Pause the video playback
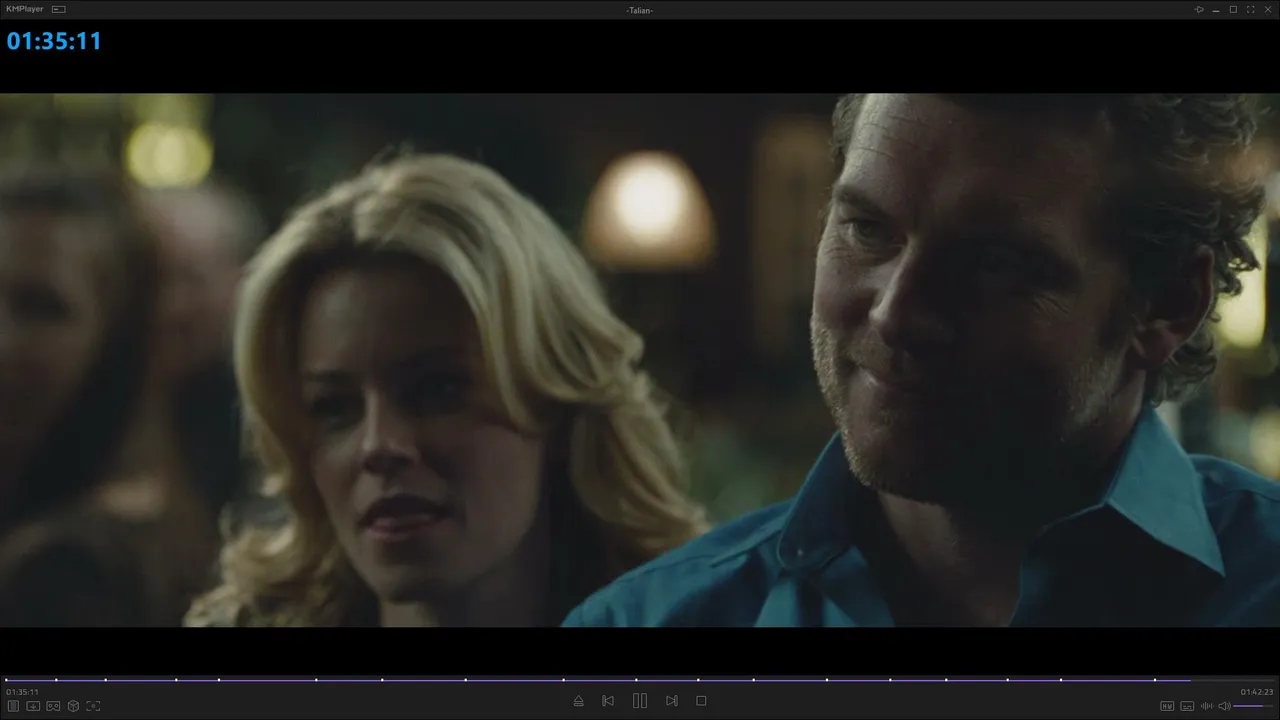The width and height of the screenshot is (1280, 720). 640,701
